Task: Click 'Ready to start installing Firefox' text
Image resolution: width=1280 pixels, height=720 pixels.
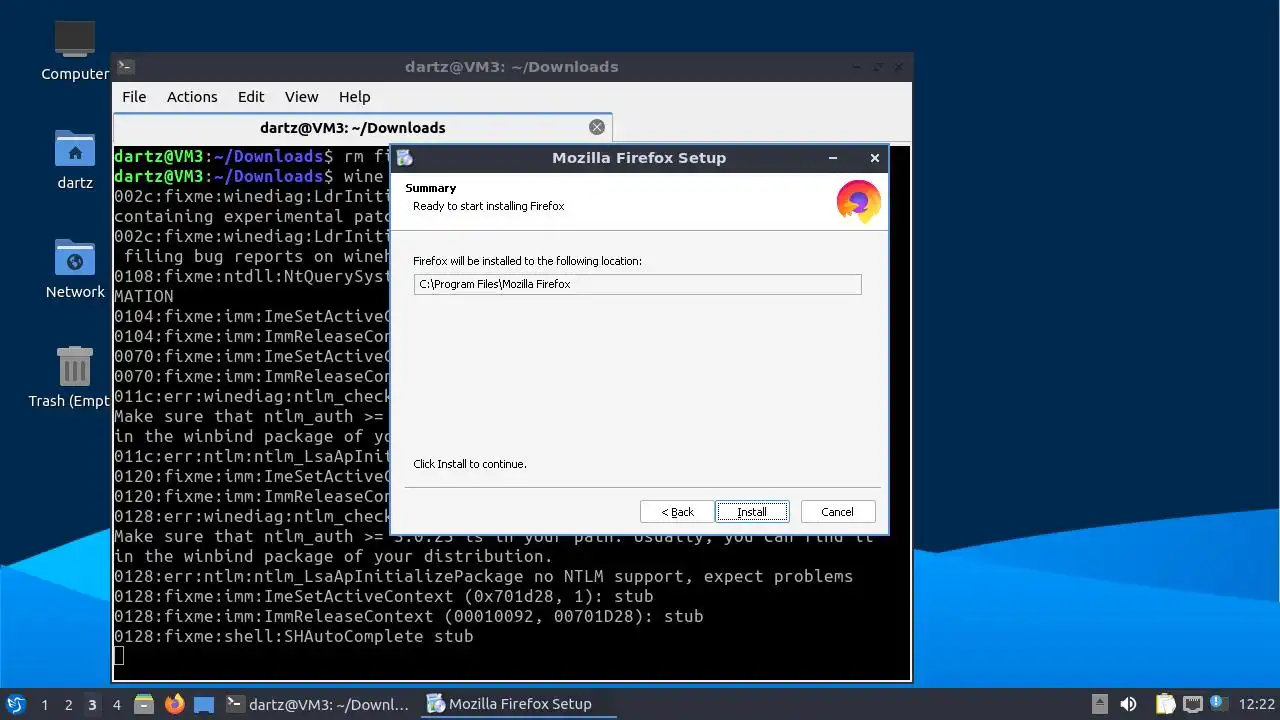Action: [x=489, y=206]
